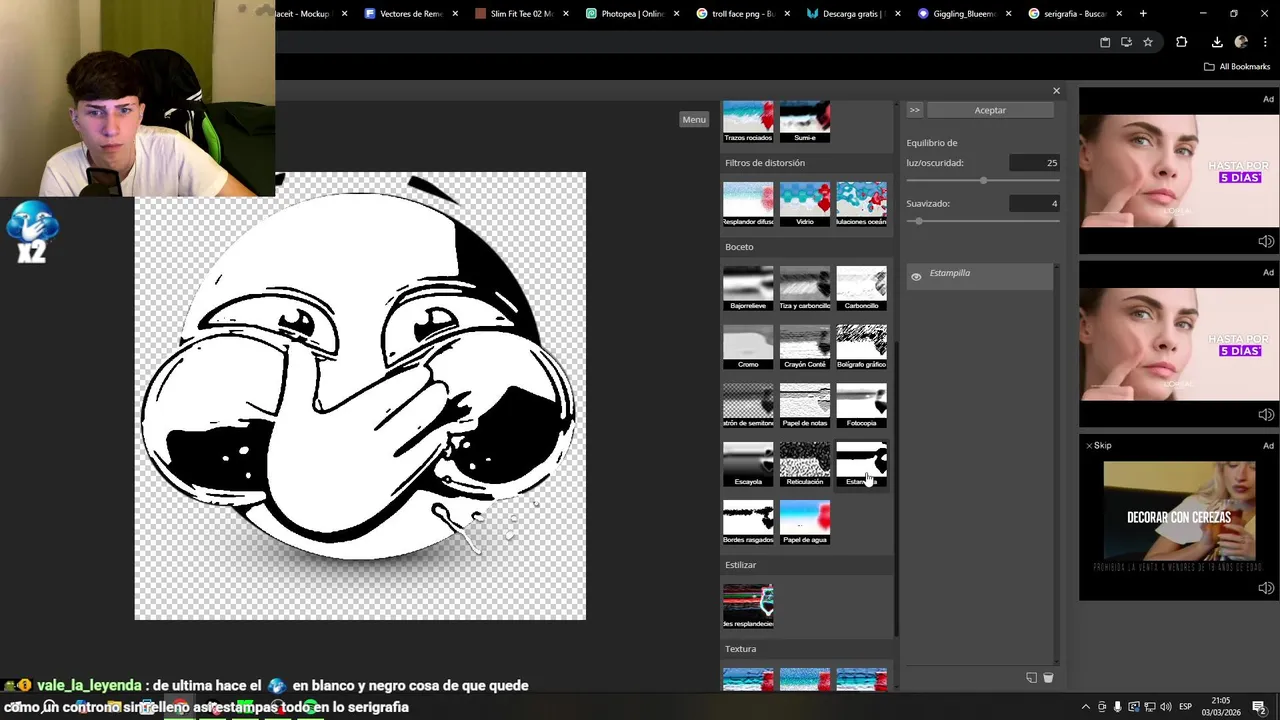Open the All Bookmarks folder
This screenshot has height=720, width=1280.
[x=1237, y=67]
